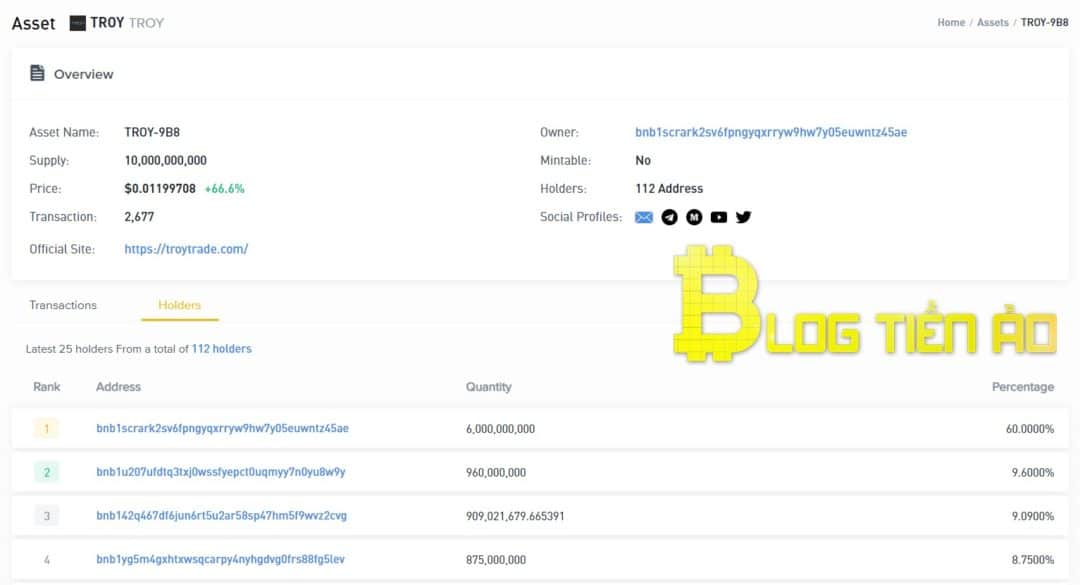Open the troytrade.com official site link
The height and width of the screenshot is (585, 1080).
point(186,249)
